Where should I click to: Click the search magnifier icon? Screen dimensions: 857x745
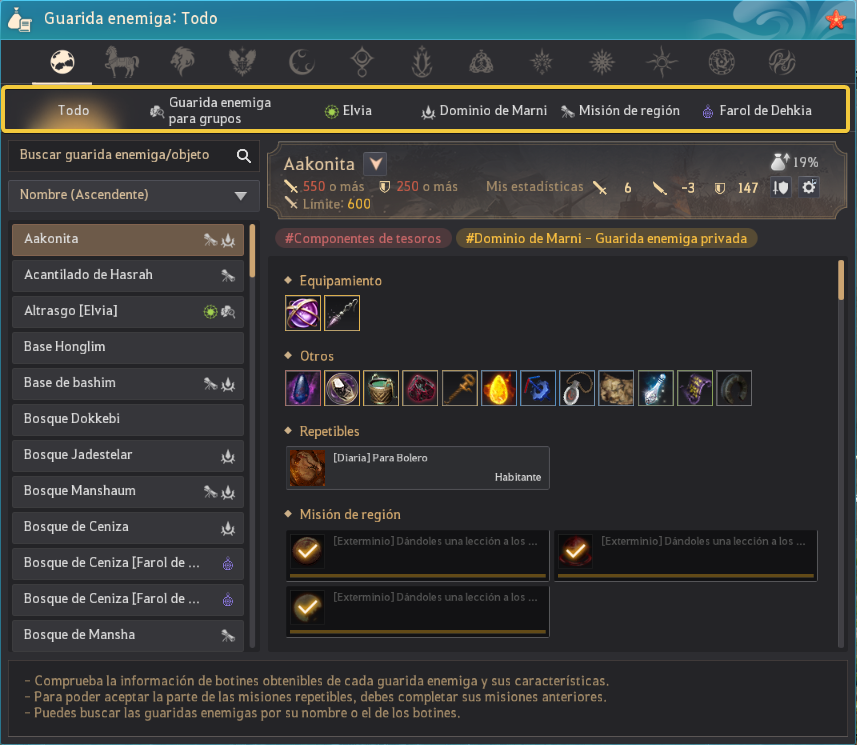point(244,156)
